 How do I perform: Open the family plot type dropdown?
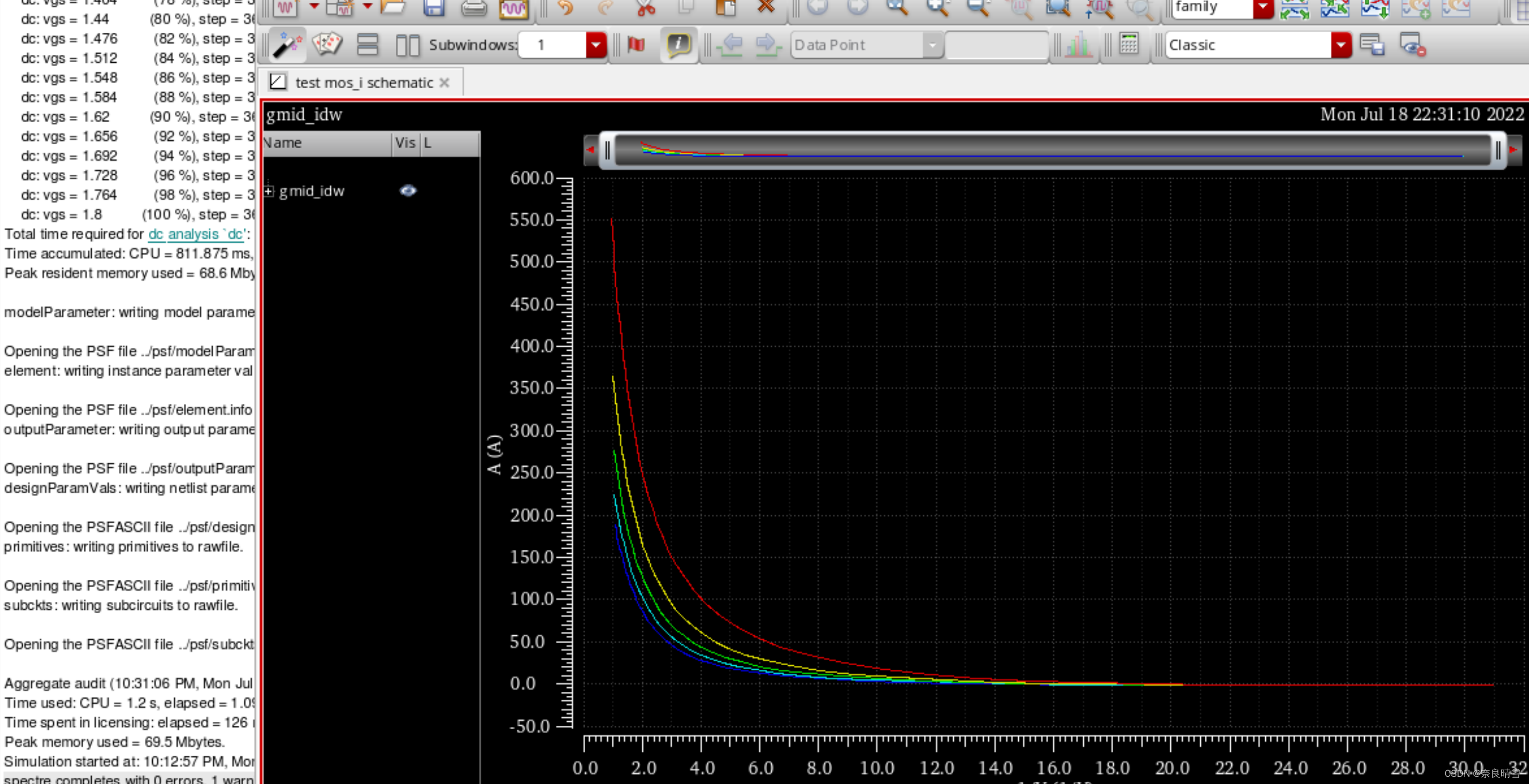coord(1263,7)
